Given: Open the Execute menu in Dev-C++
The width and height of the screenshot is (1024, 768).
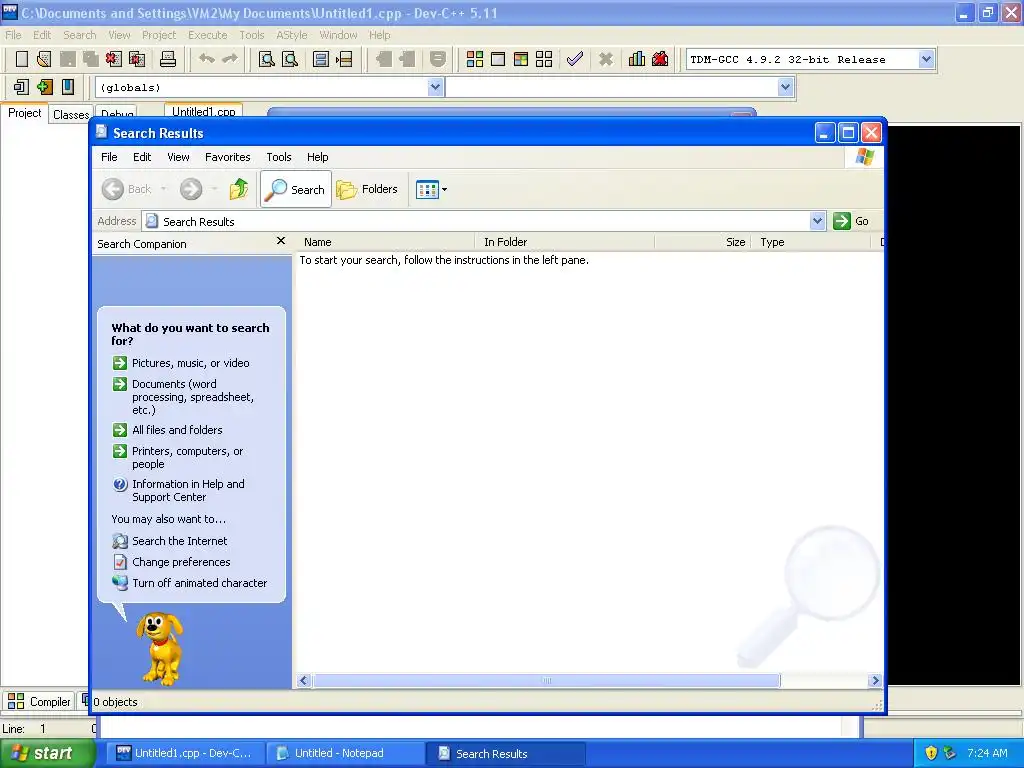Looking at the screenshot, I should coord(208,35).
